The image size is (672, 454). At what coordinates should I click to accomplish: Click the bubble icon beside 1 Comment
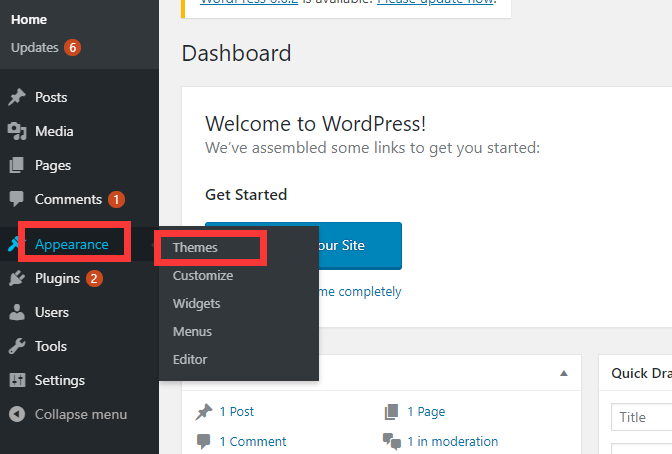pos(204,441)
